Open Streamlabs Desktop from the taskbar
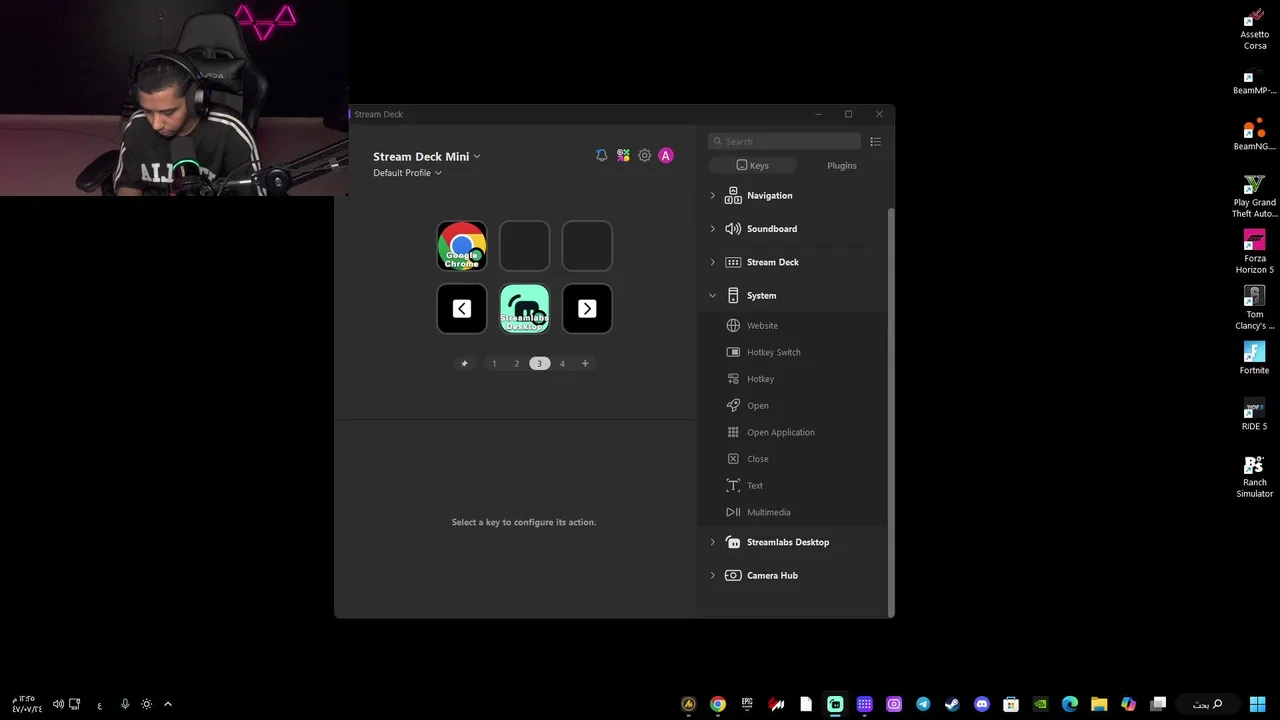Screen dimensions: 1280x720 tap(835, 704)
